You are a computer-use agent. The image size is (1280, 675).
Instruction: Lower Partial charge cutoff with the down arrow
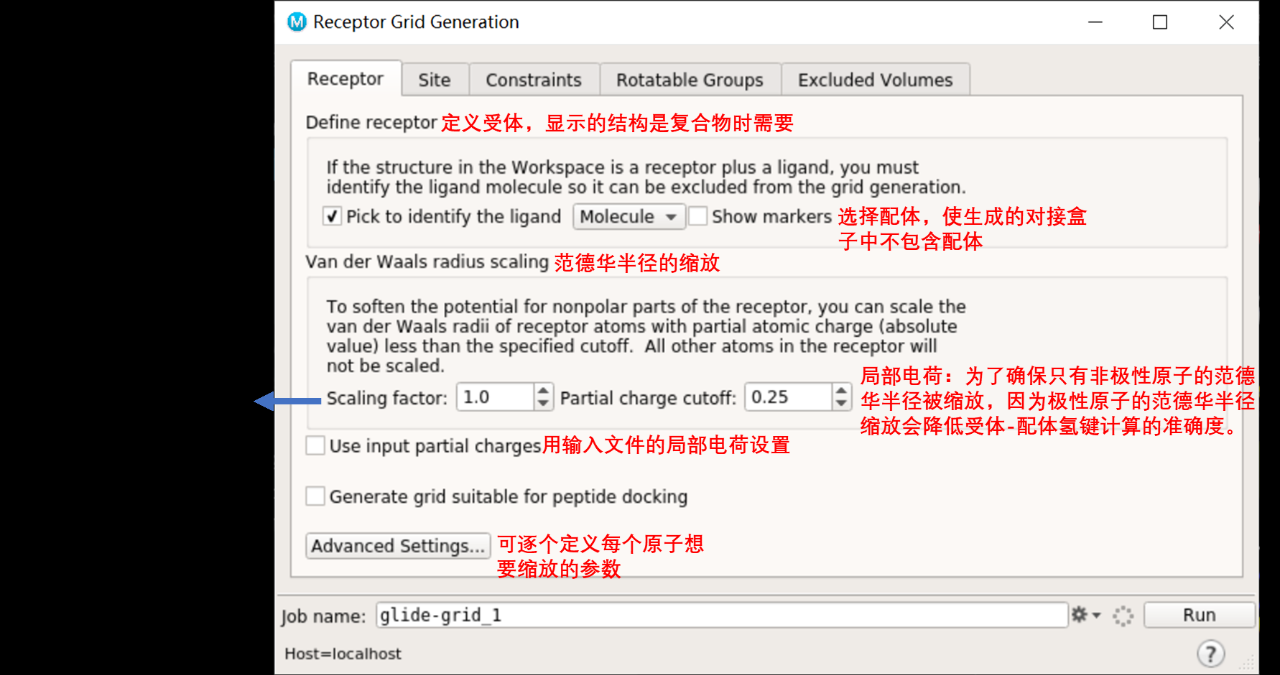tap(842, 404)
